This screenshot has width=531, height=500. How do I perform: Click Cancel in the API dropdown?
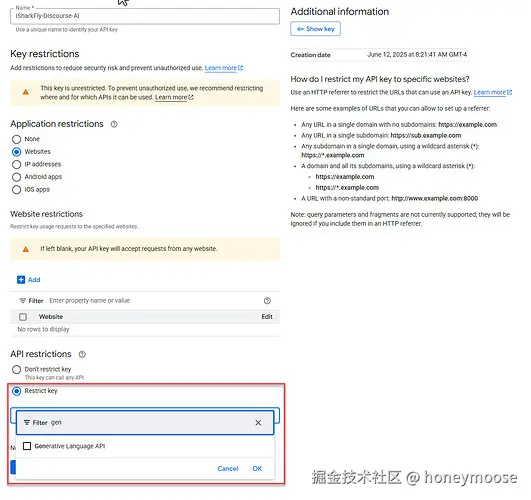[228, 469]
